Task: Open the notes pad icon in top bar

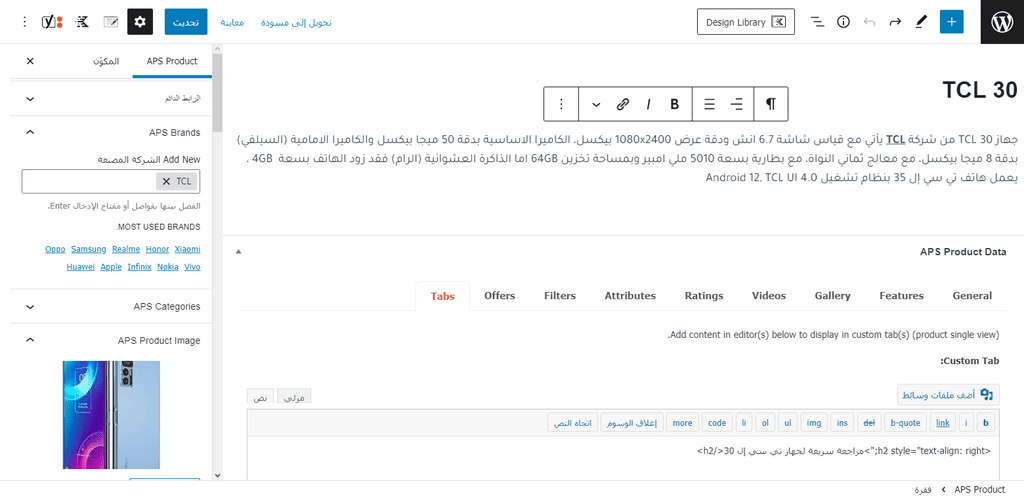Action: click(111, 22)
